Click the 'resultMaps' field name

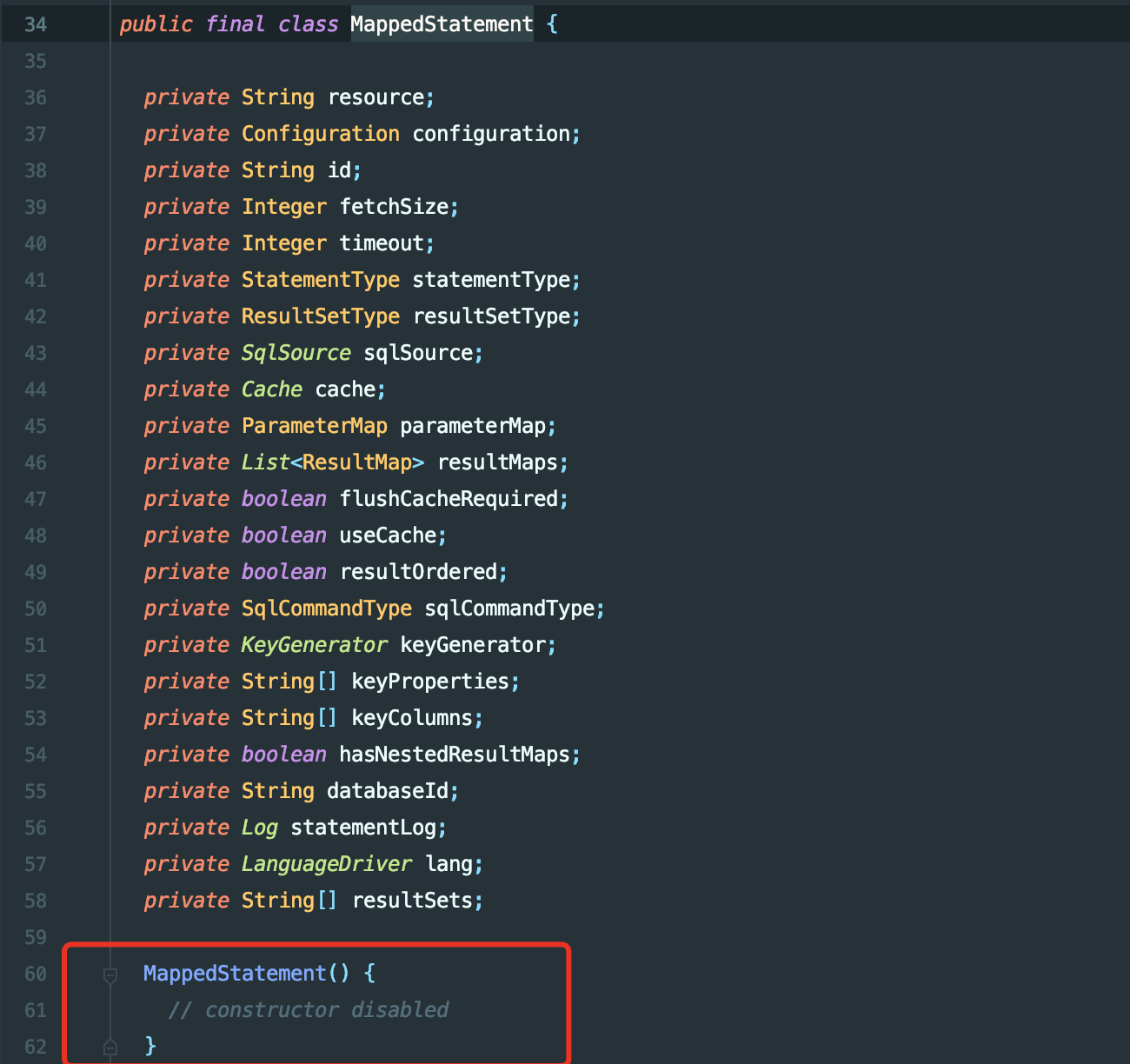tap(497, 462)
